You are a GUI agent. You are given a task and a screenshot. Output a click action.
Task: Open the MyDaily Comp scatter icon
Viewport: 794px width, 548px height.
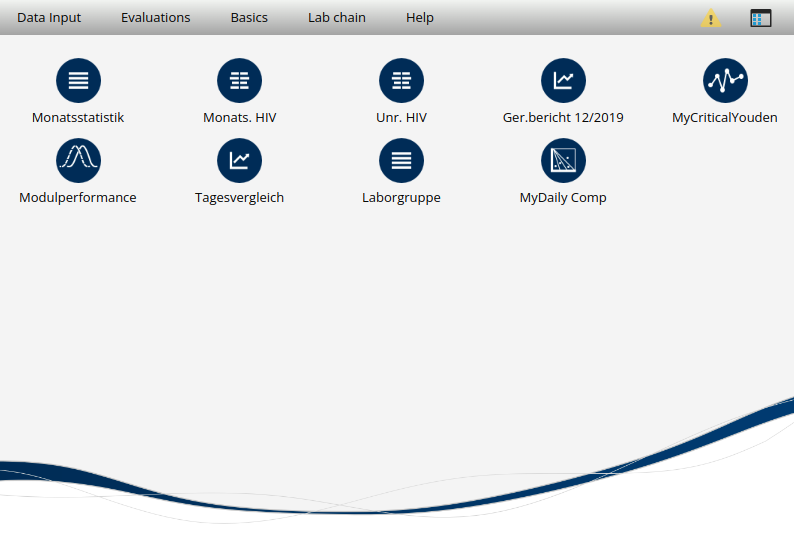(x=564, y=161)
